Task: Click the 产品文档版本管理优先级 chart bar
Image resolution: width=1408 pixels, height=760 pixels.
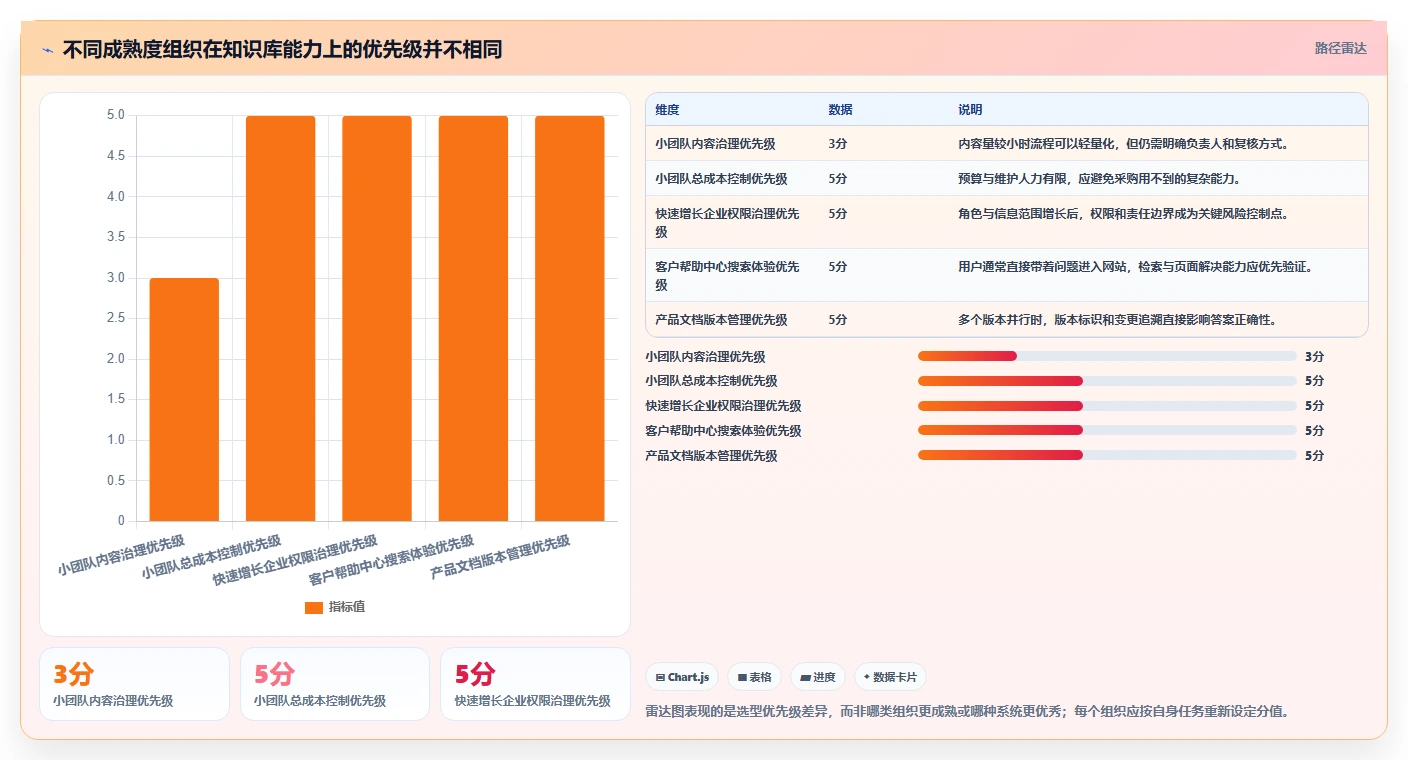Action: click(x=570, y=318)
